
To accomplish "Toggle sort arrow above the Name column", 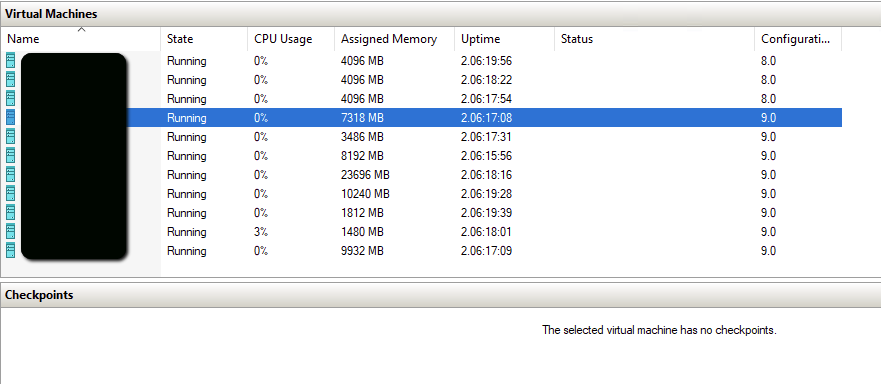I will coord(81,29).
